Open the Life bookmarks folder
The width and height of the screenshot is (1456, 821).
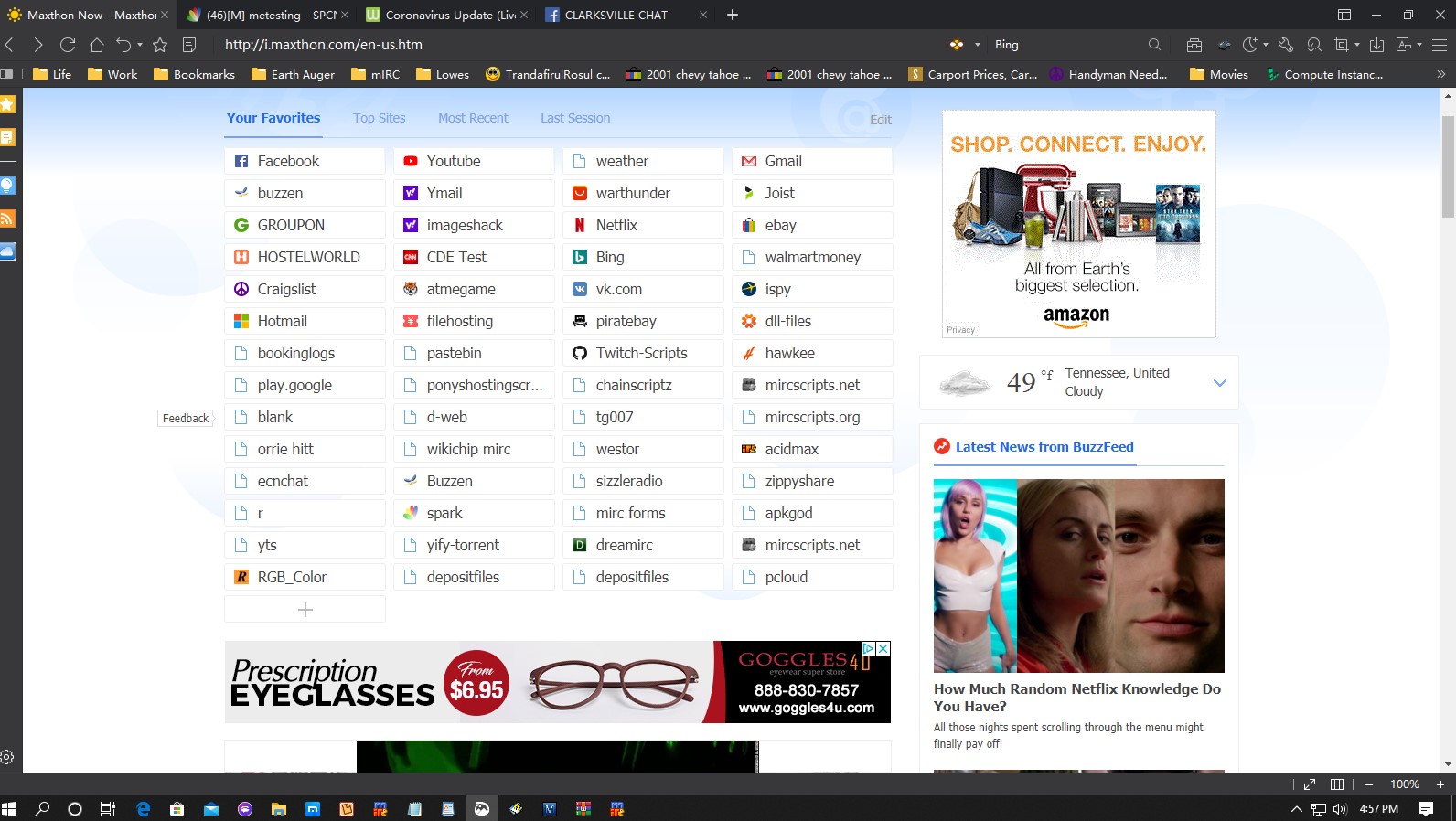(x=52, y=74)
